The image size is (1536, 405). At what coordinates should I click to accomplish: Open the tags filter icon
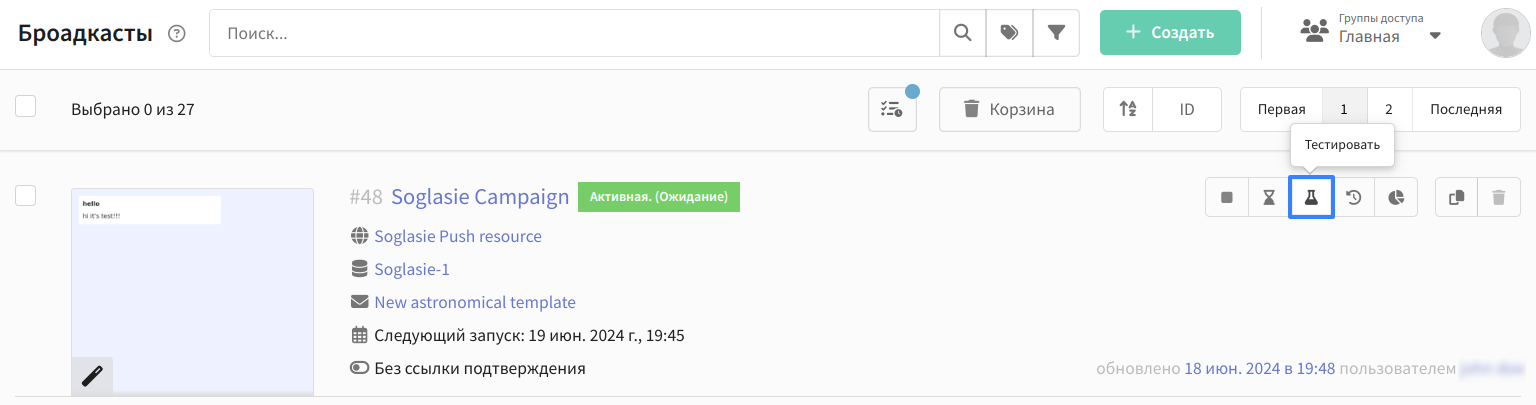click(1009, 33)
